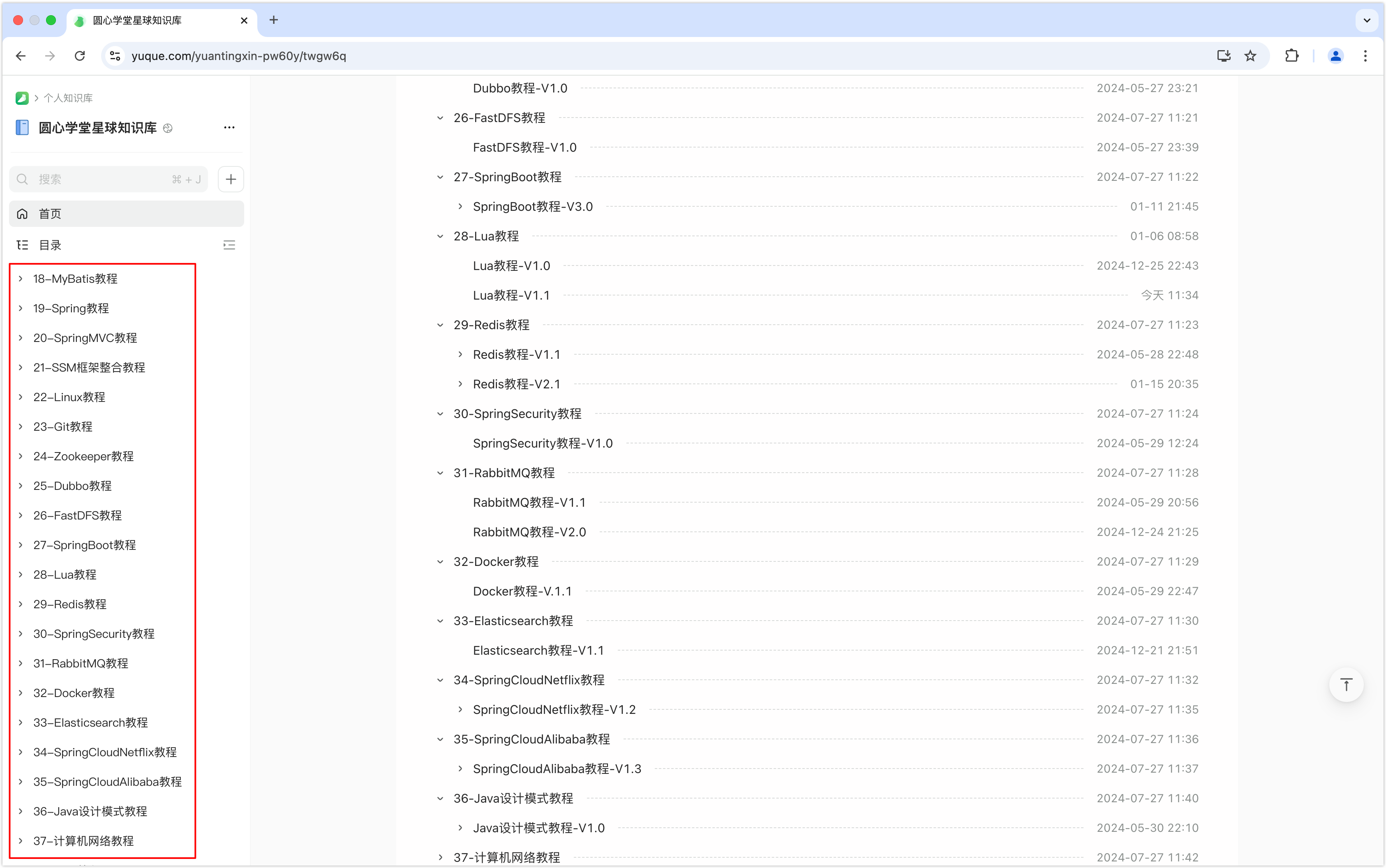Open the three-dot menu beside knowledge base title
The width and height of the screenshot is (1386, 868).
click(x=229, y=127)
